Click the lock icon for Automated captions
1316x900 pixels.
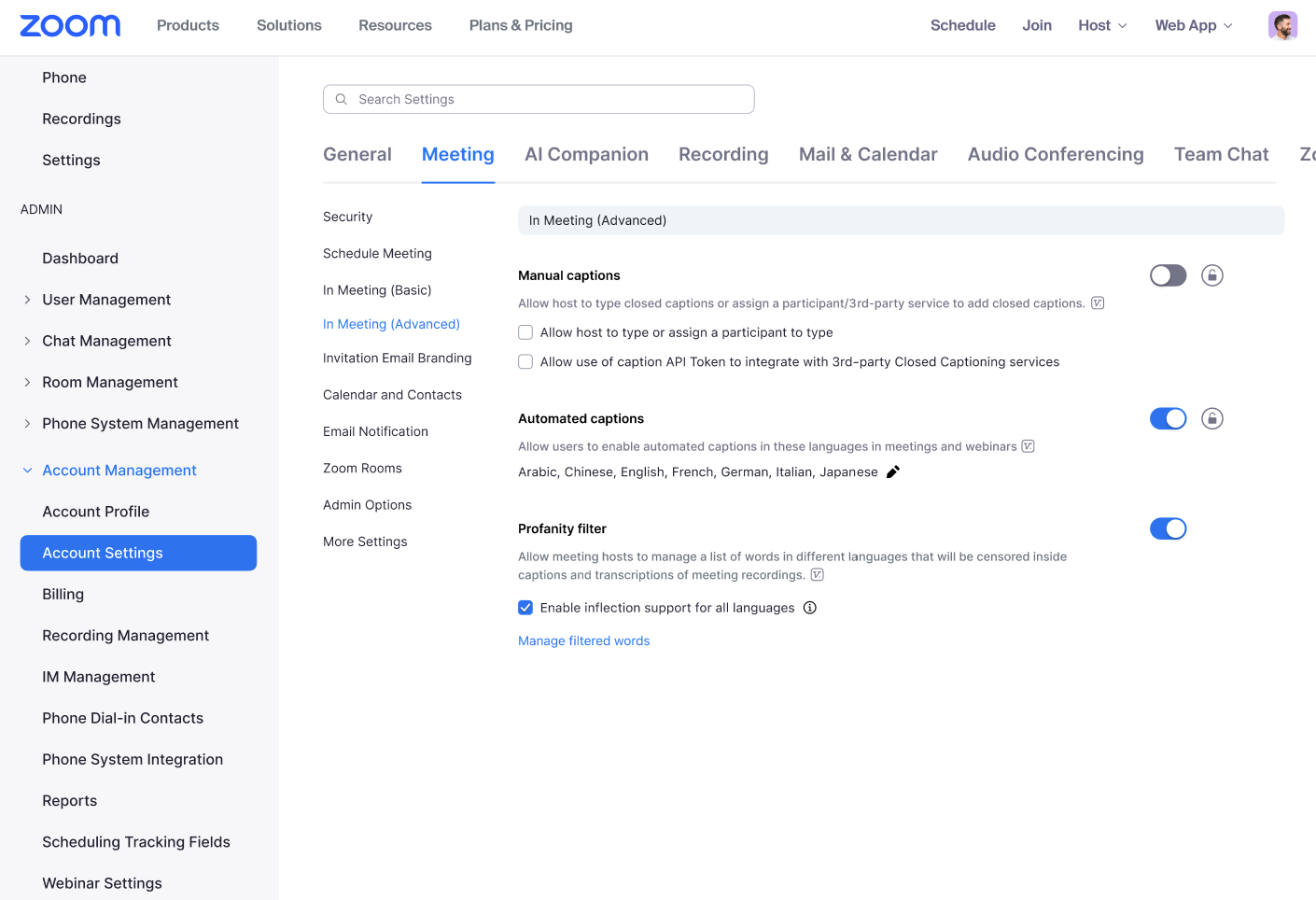click(x=1211, y=418)
